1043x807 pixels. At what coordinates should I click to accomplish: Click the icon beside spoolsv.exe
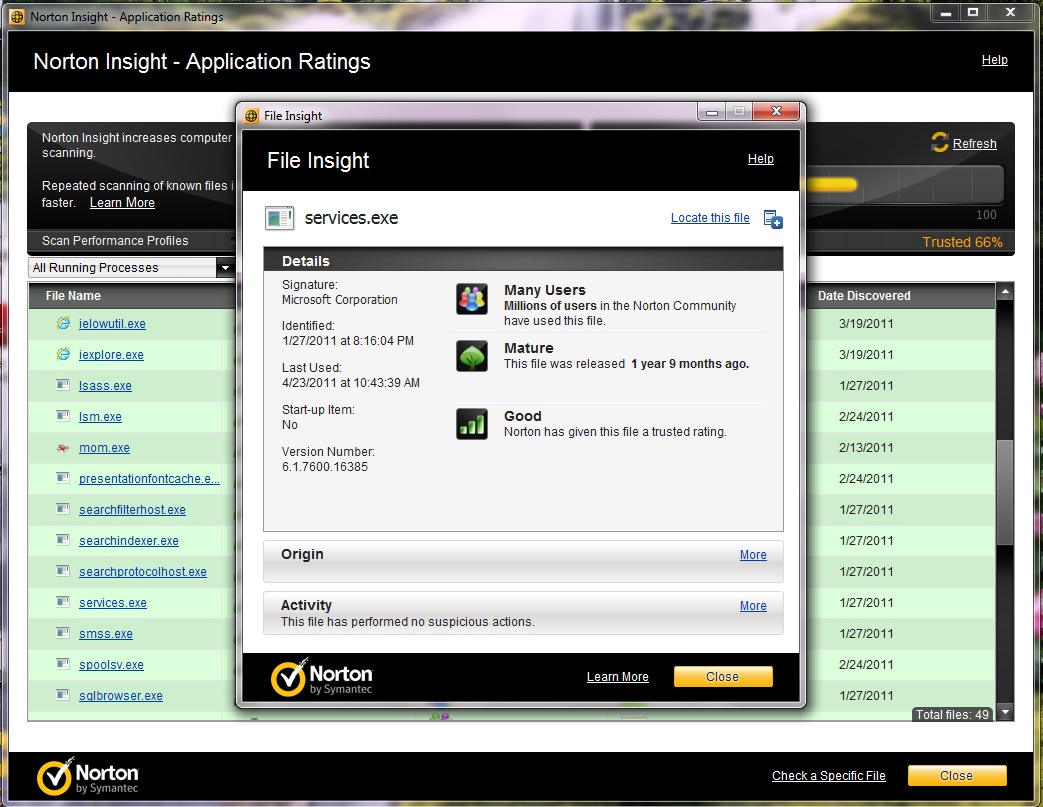click(63, 664)
